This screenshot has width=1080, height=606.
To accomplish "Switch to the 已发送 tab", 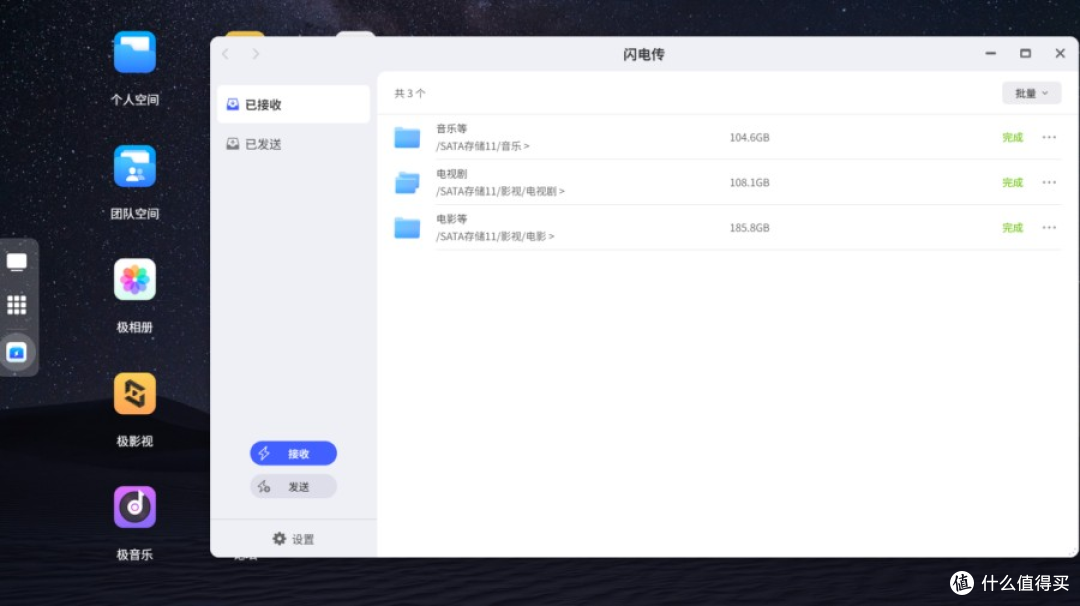I will point(293,144).
